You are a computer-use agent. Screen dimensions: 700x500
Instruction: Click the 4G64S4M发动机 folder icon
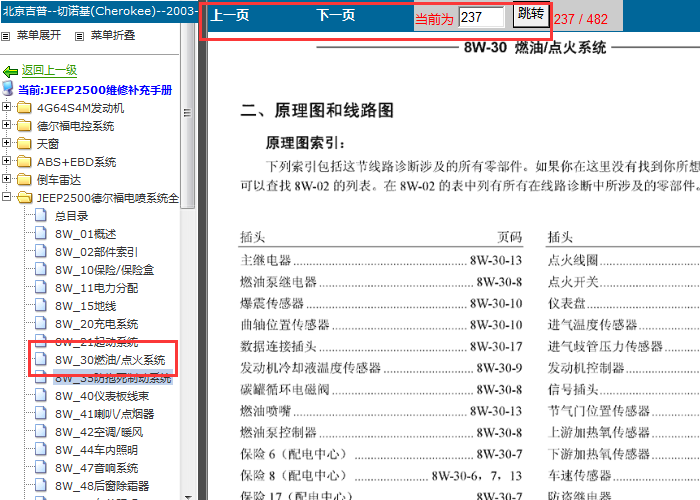point(24,108)
